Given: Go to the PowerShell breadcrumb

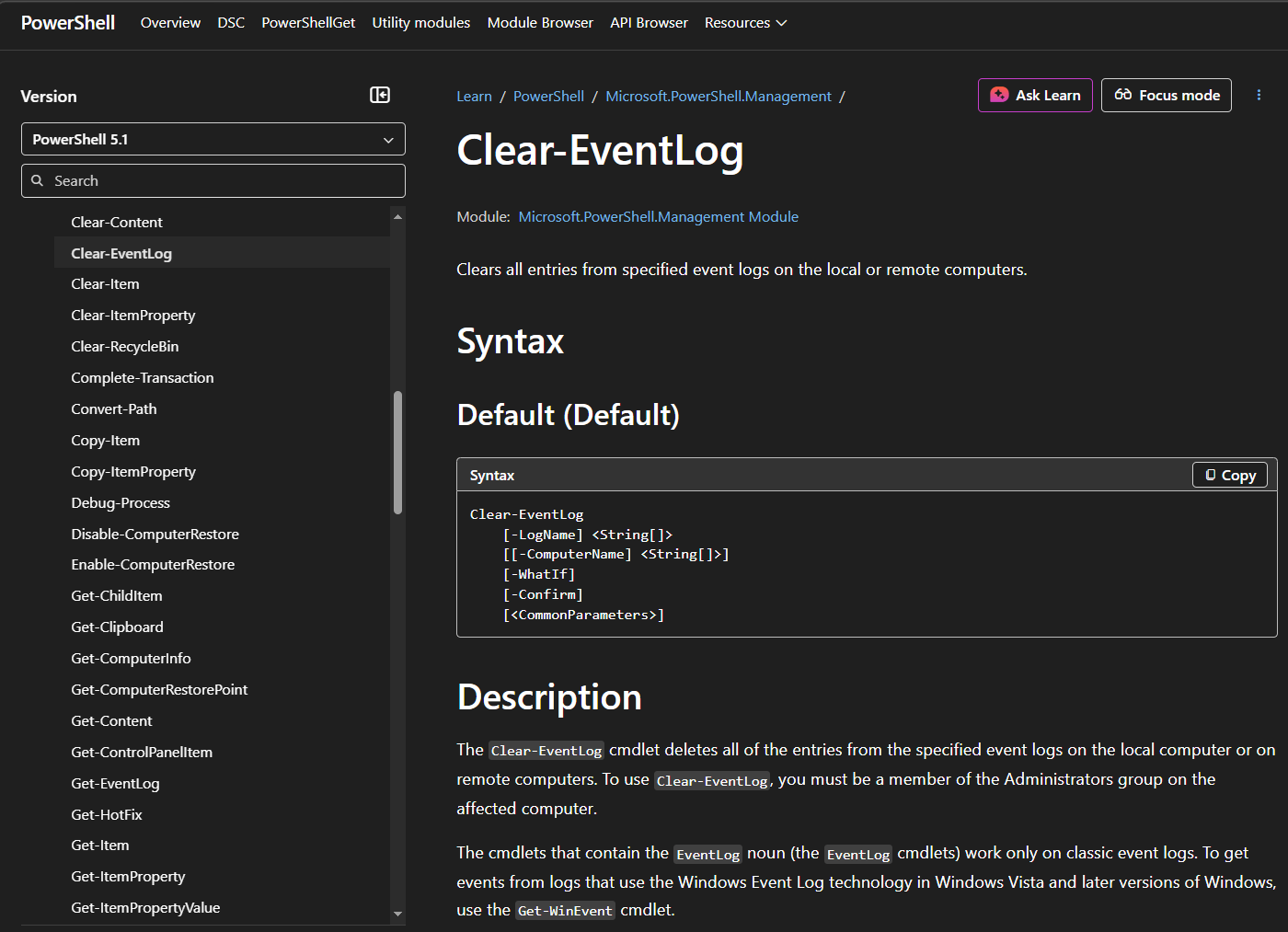Looking at the screenshot, I should [x=548, y=96].
